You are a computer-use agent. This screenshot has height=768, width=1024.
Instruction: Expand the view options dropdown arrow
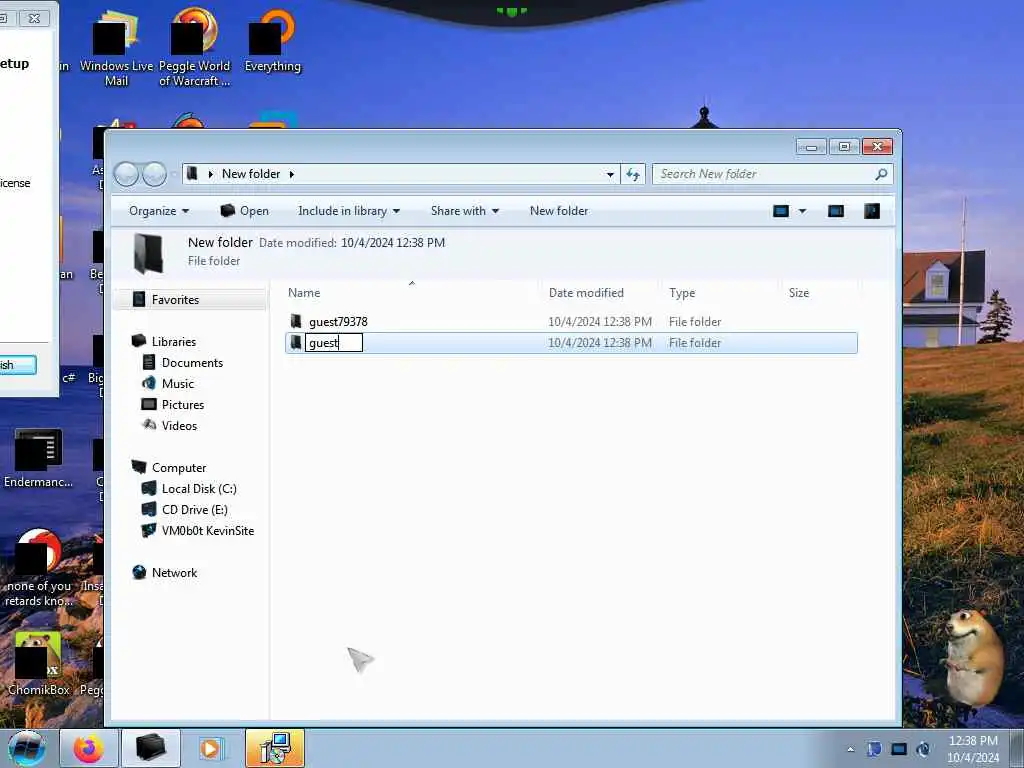coord(803,211)
